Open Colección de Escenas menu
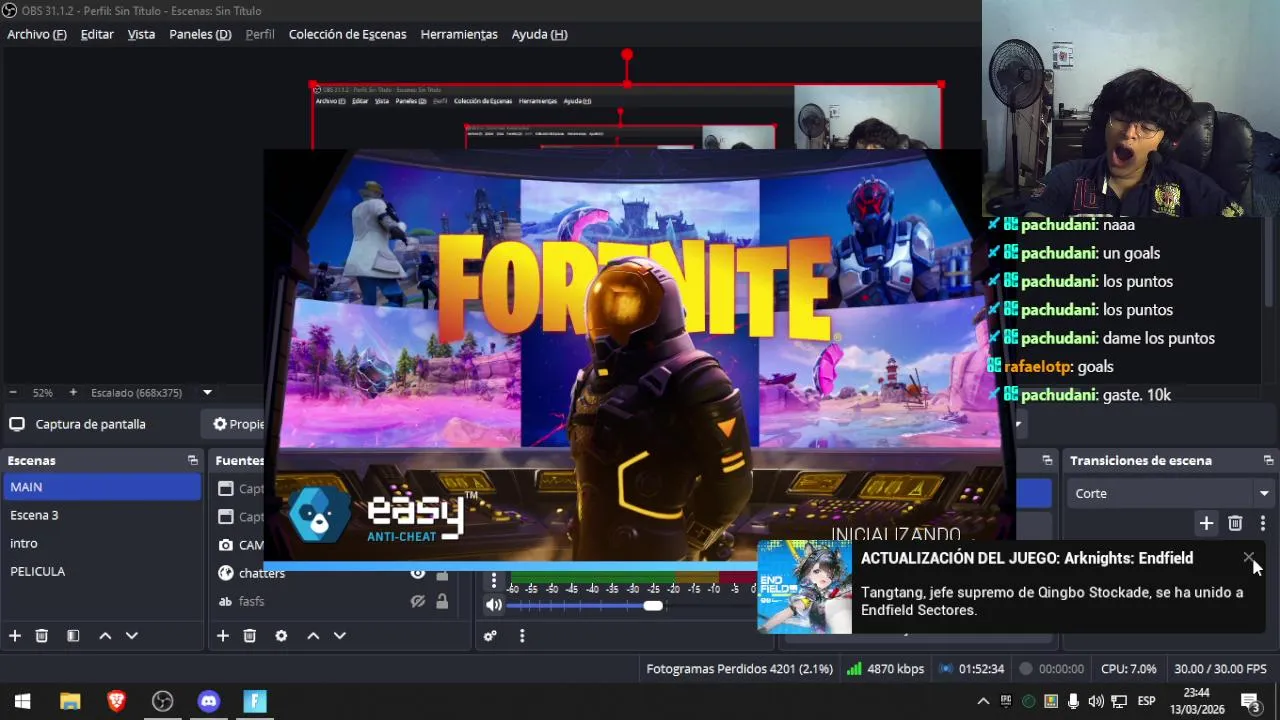The height and width of the screenshot is (720, 1280). (x=347, y=34)
